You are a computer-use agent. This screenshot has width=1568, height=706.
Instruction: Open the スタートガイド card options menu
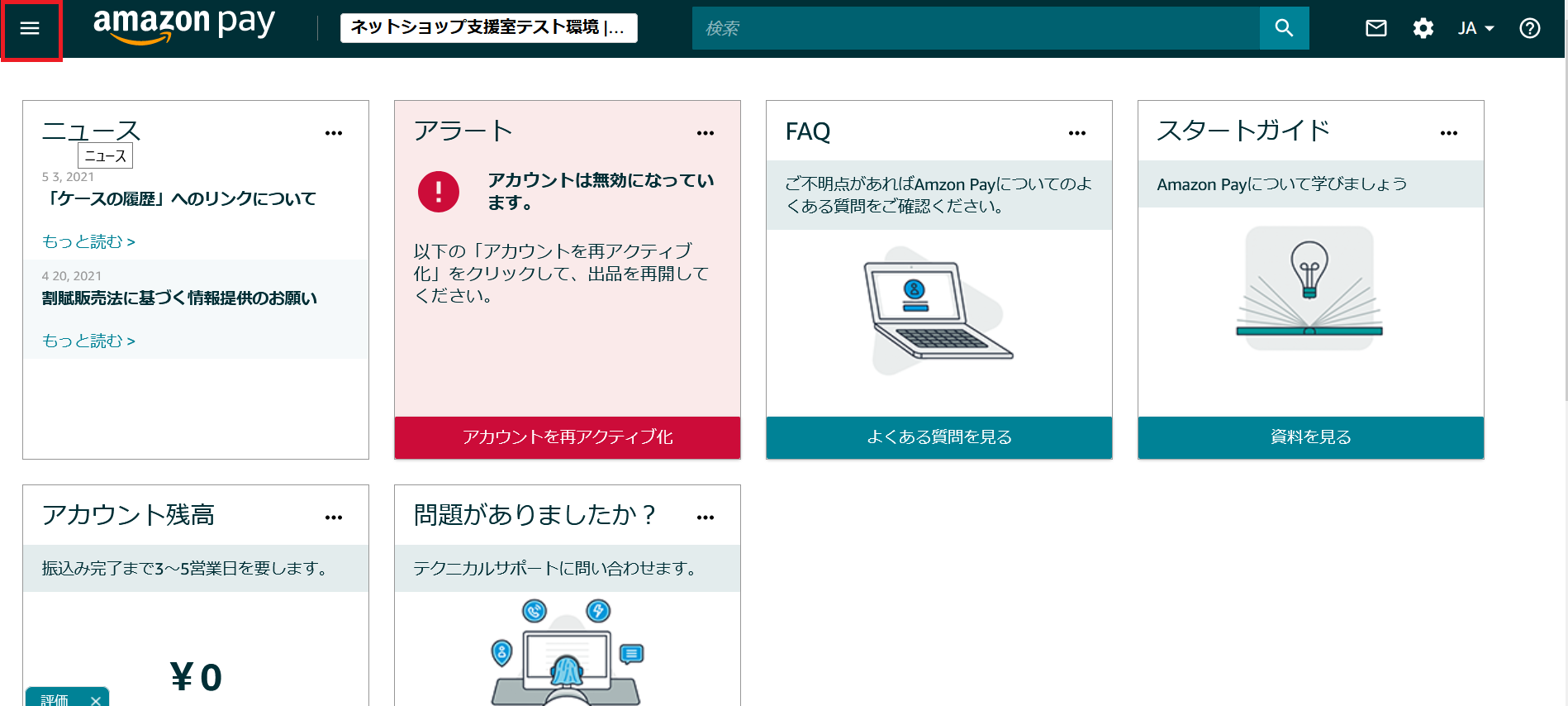[1449, 133]
